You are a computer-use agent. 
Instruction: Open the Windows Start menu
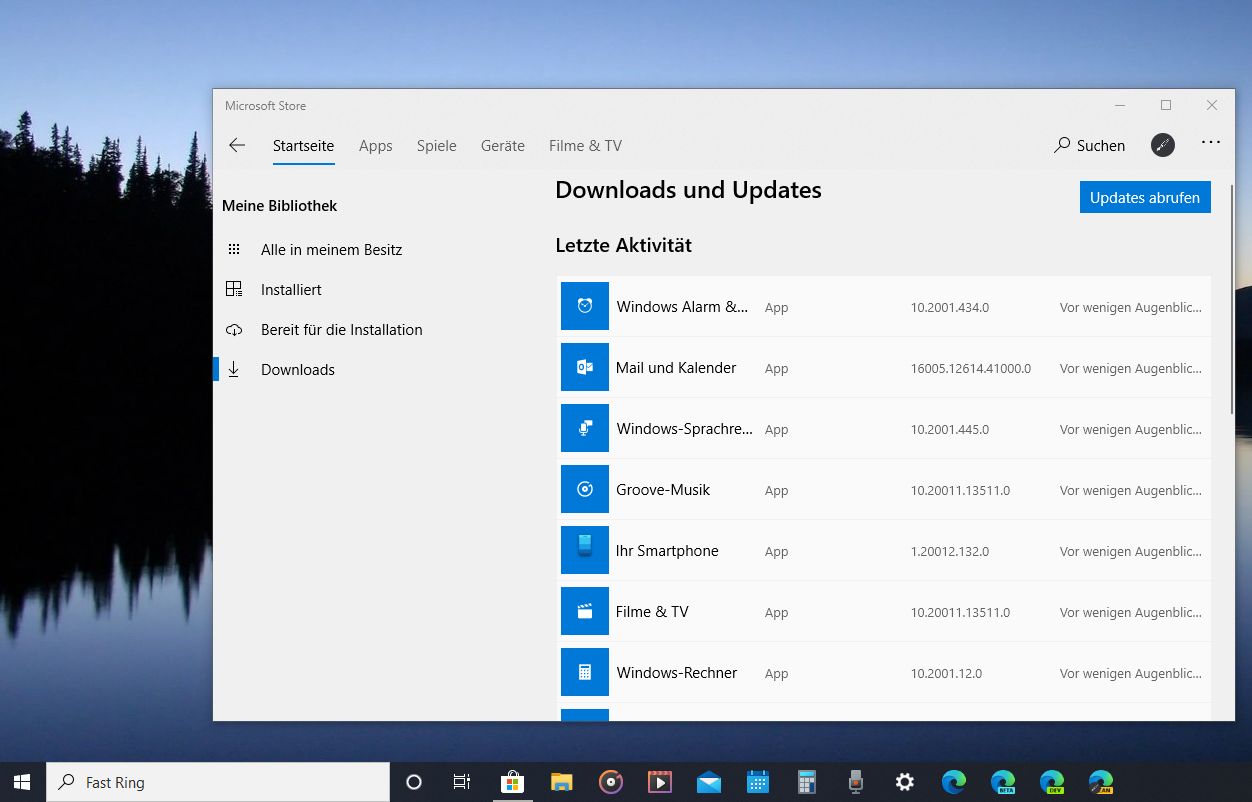tap(22, 782)
